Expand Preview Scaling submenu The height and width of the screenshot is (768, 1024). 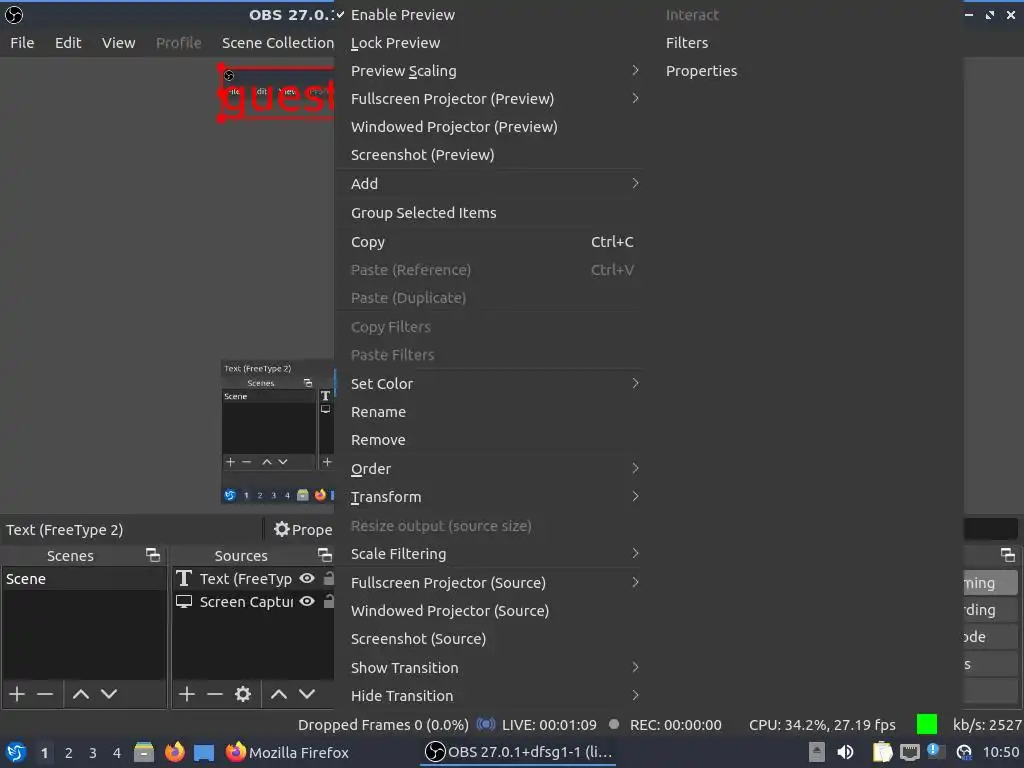[x=488, y=71]
